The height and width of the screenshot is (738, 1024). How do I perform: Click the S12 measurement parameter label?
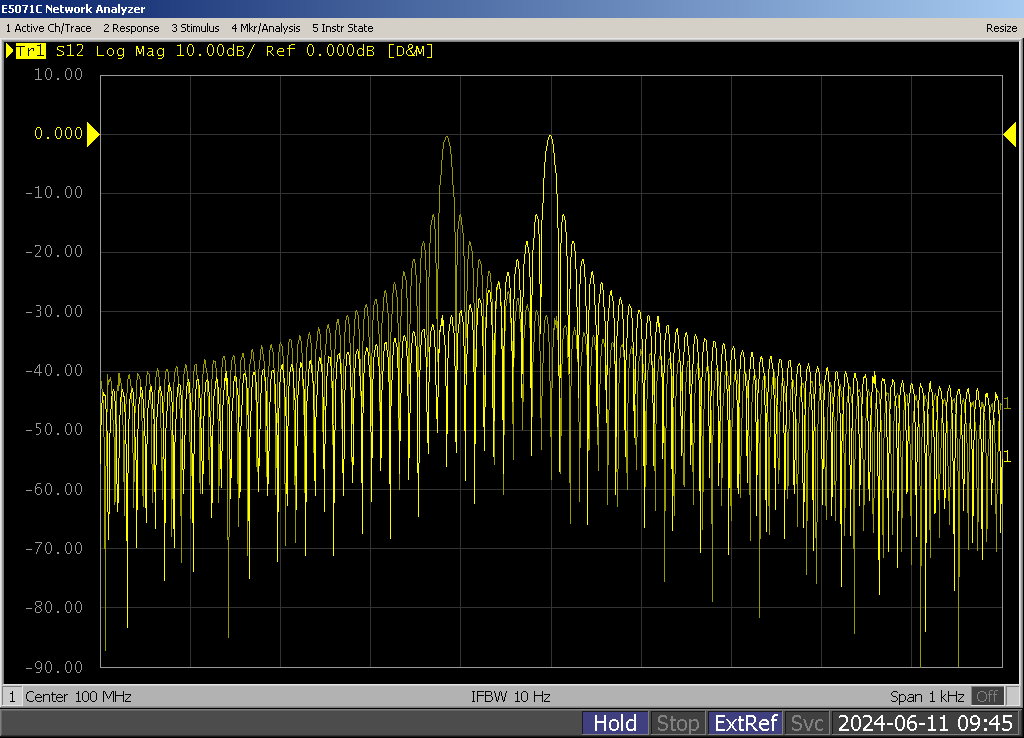pyautogui.click(x=70, y=51)
